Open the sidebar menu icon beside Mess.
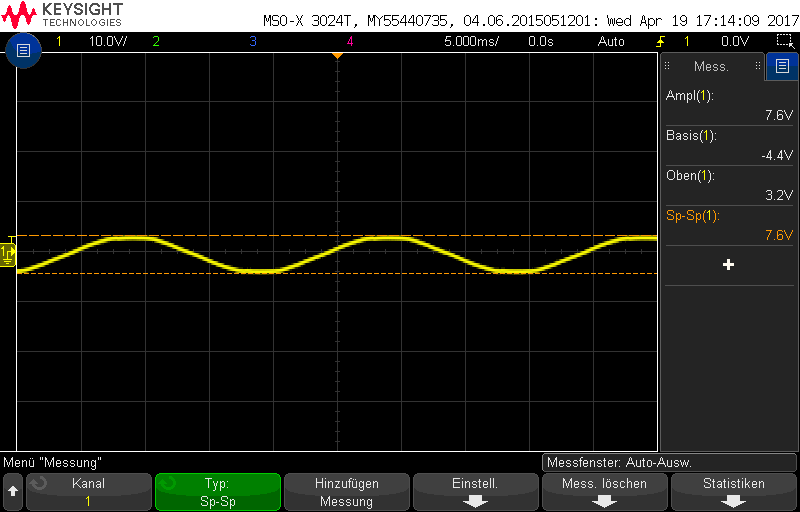The width and height of the screenshot is (800, 512). [x=782, y=66]
